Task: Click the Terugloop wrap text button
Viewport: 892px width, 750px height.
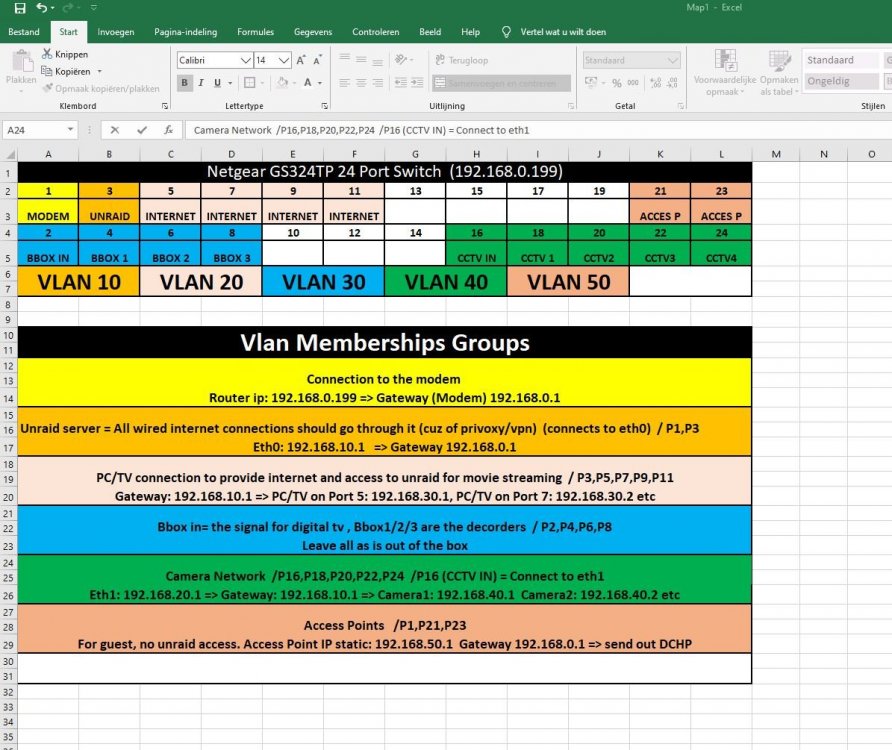Action: tap(461, 60)
